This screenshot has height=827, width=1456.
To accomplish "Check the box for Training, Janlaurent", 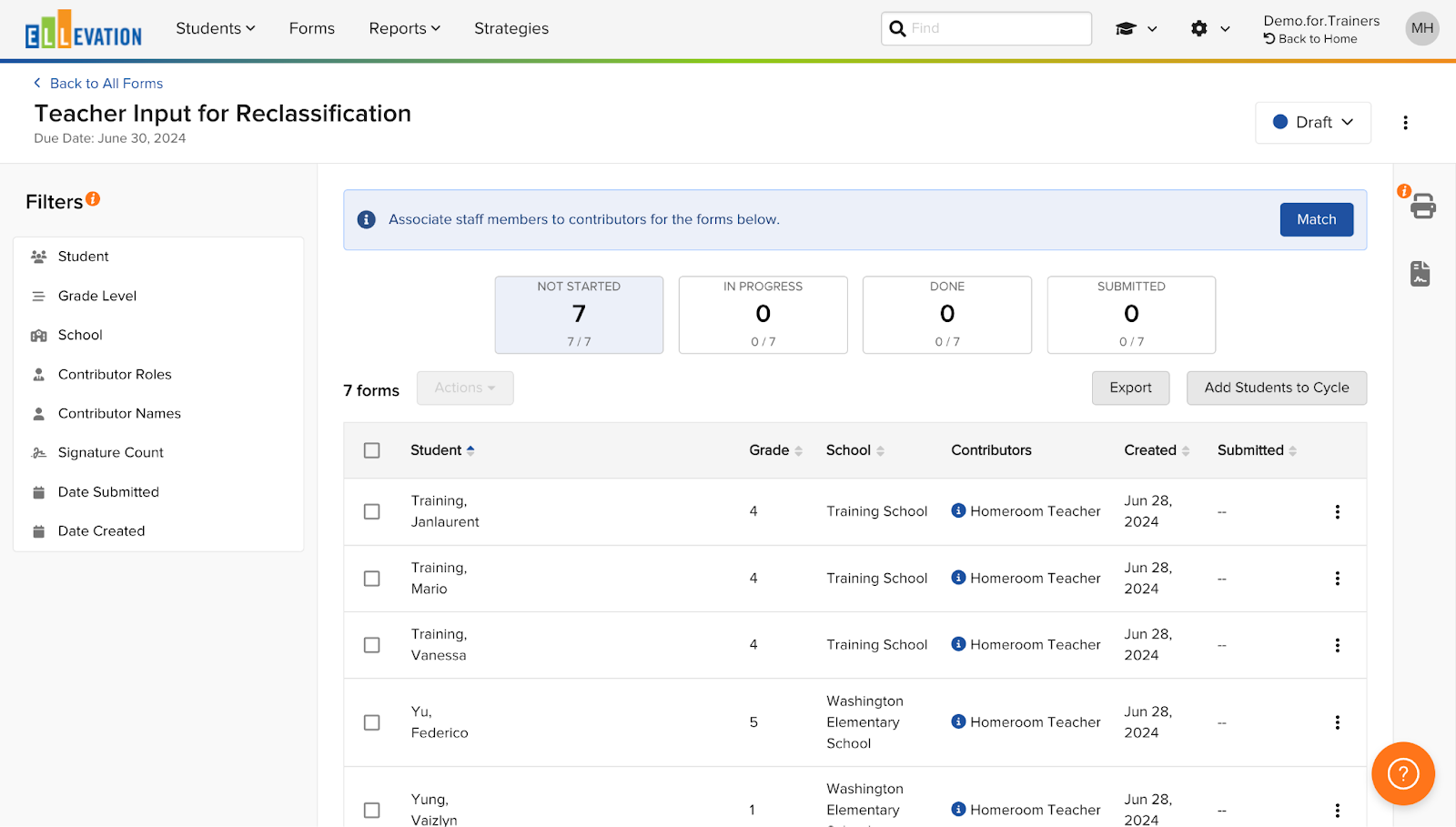I will click(x=371, y=511).
